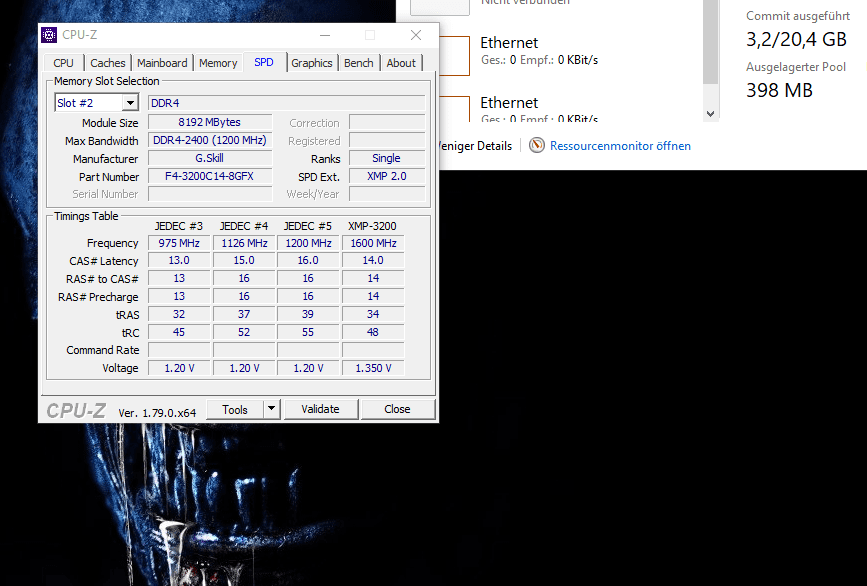867x586 pixels.
Task: Click the 1600 MHz XMP frequency cell
Action: point(373,243)
